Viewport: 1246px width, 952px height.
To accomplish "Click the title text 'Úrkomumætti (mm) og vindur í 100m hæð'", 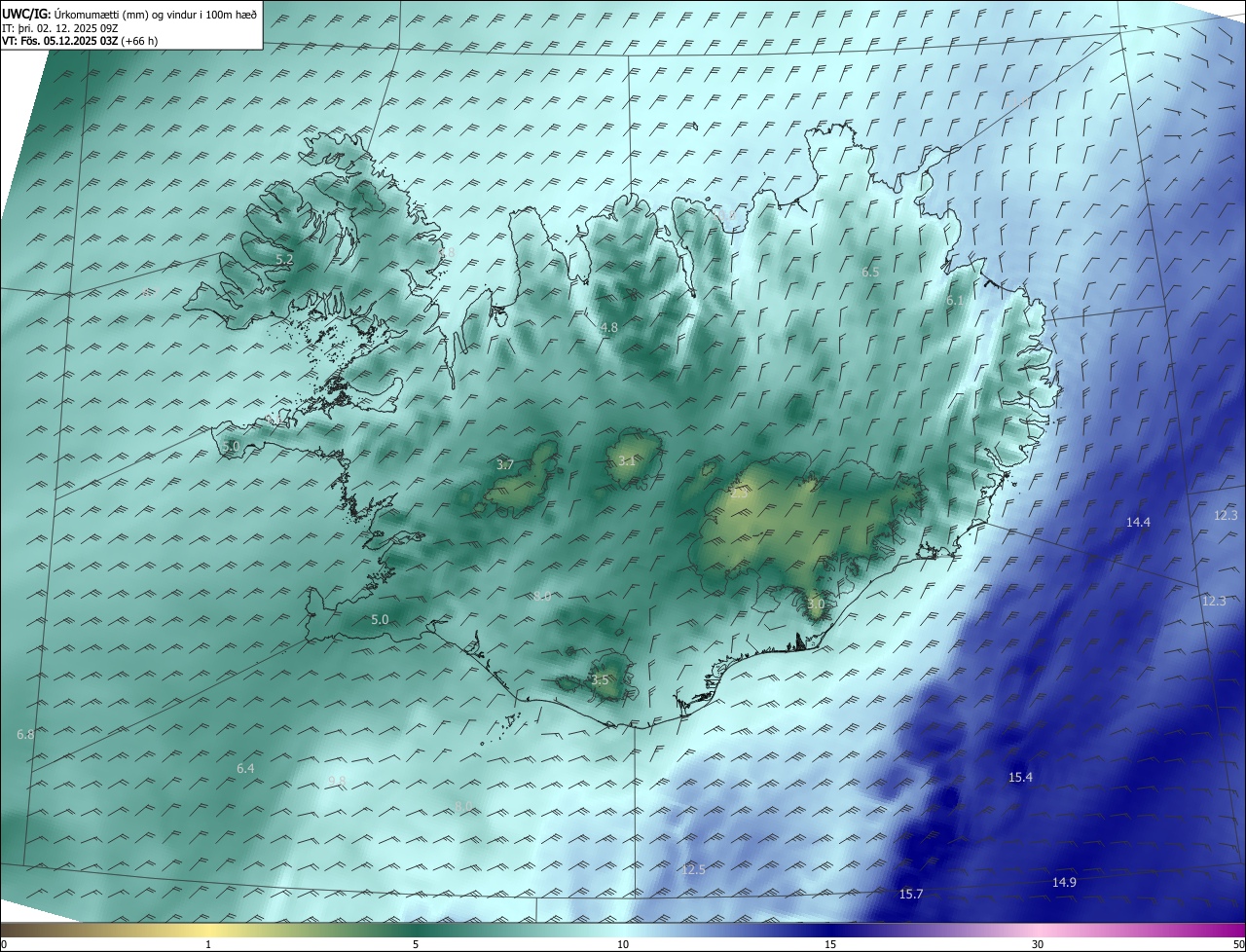I will (x=155, y=13).
